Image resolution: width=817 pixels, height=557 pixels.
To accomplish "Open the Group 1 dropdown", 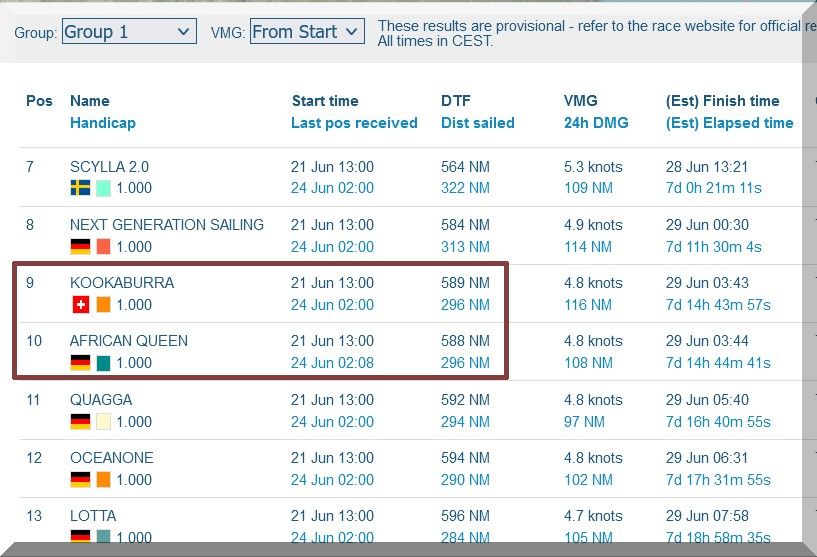I will (x=128, y=32).
